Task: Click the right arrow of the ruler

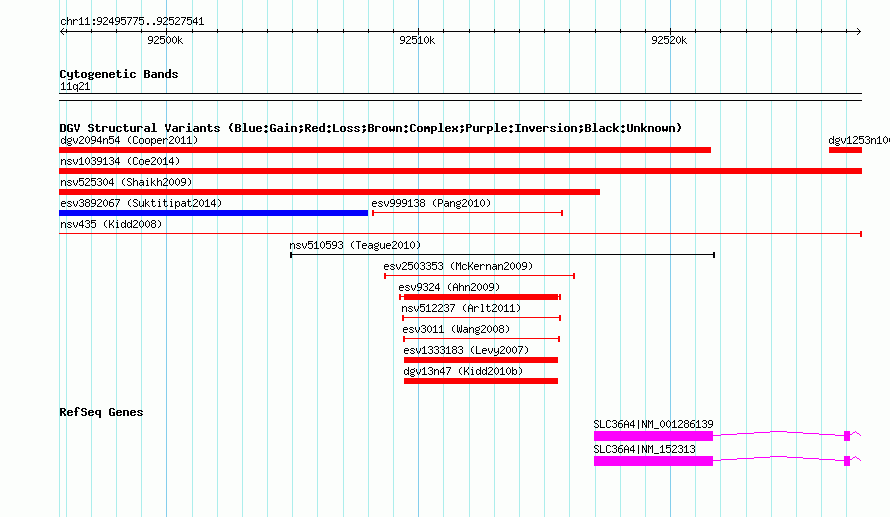Action: (858, 31)
